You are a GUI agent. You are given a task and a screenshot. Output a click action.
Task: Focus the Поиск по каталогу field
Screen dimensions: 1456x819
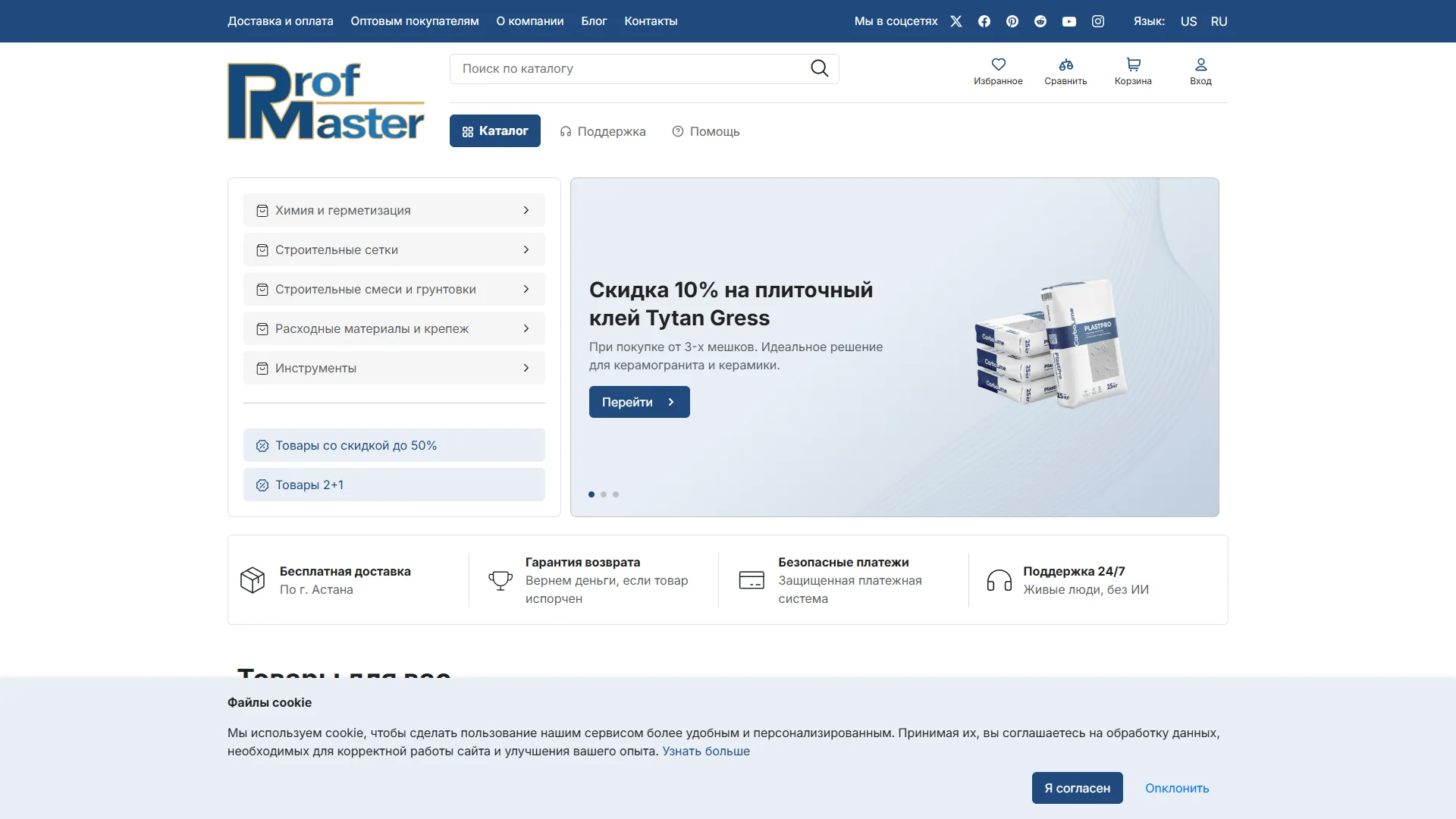[x=645, y=69]
